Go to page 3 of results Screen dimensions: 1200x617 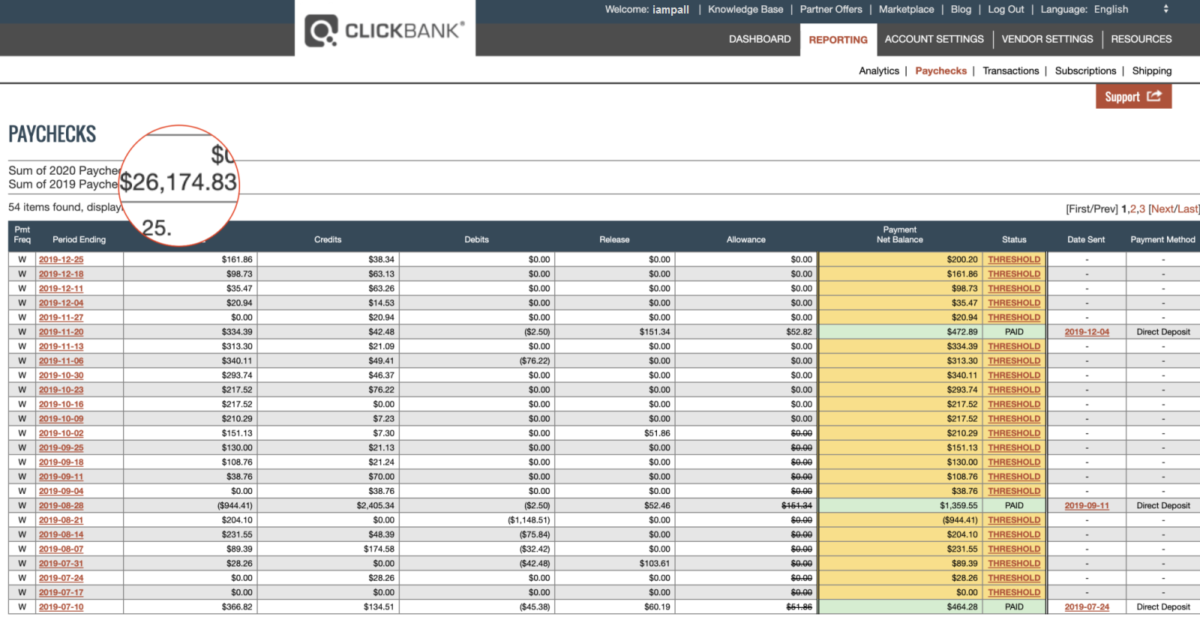[x=1141, y=208]
